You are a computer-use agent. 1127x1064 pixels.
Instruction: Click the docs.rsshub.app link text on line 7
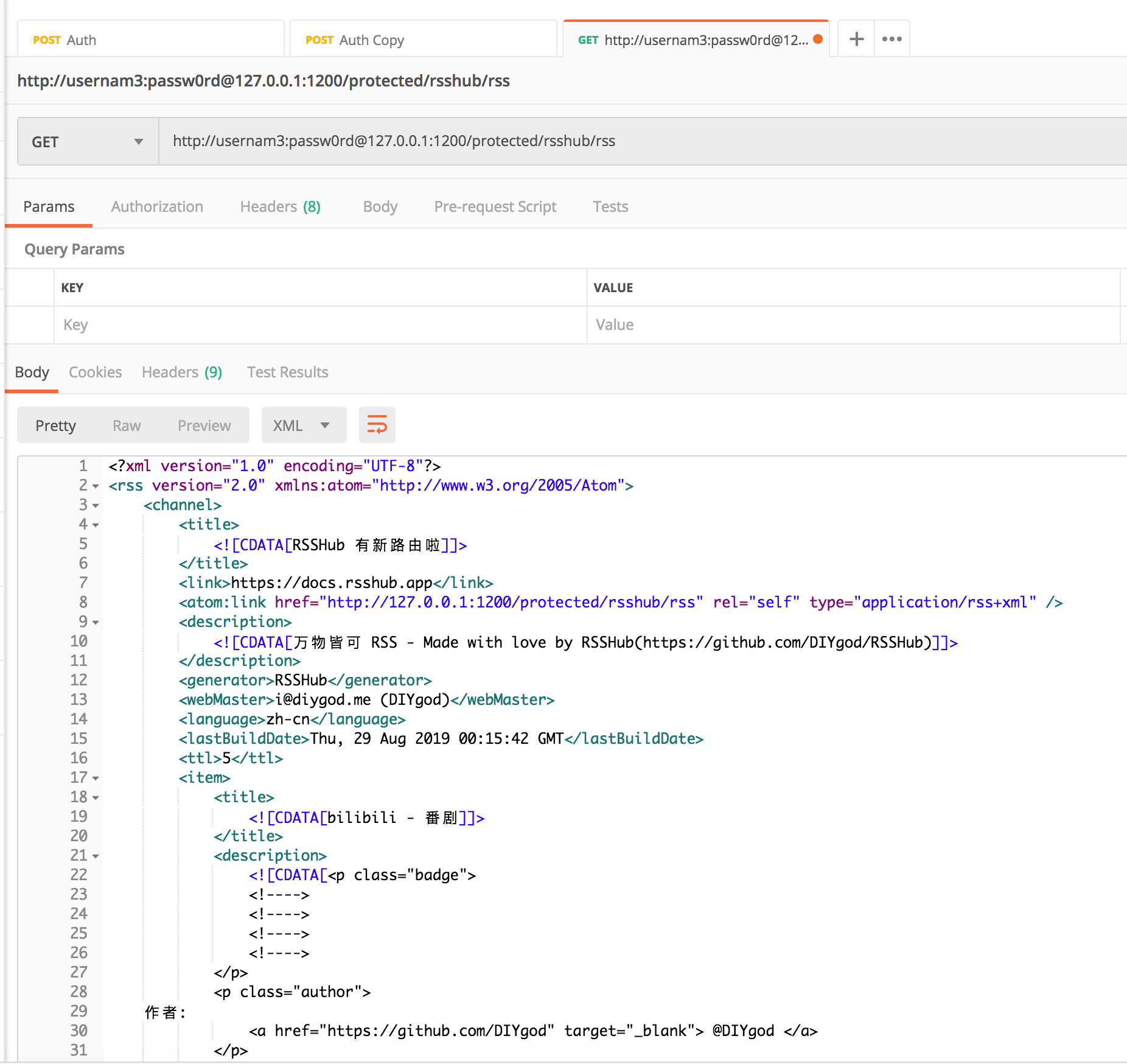point(332,583)
